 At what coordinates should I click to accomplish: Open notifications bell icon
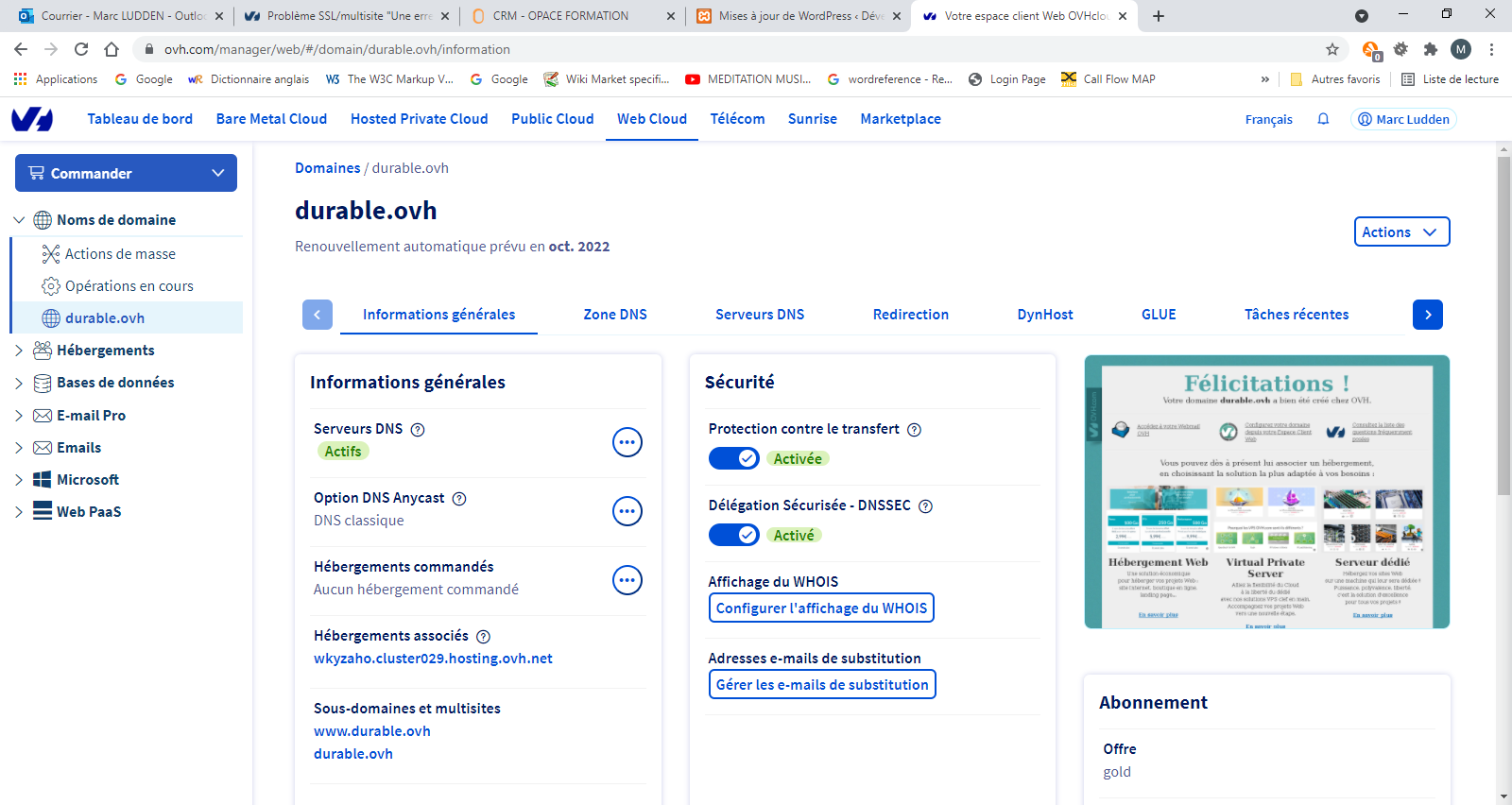click(1323, 119)
